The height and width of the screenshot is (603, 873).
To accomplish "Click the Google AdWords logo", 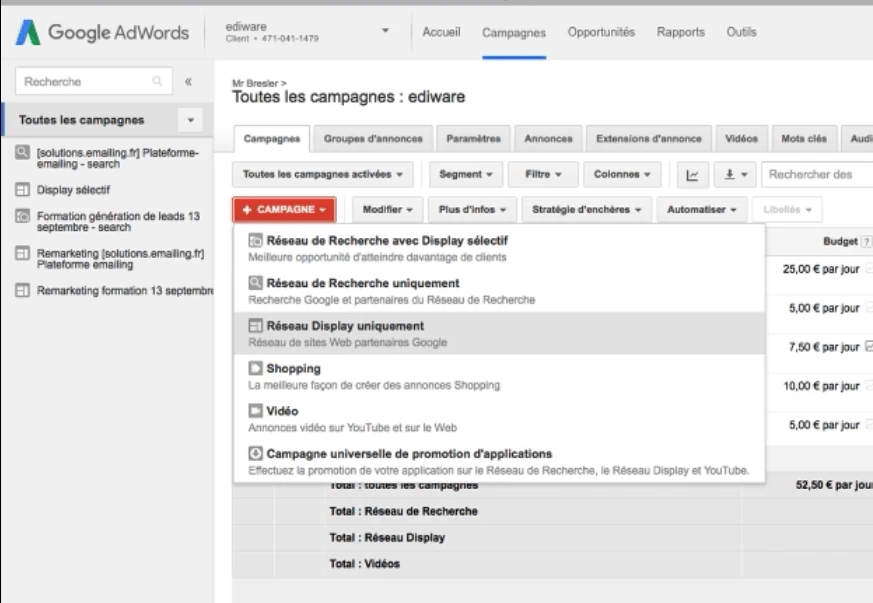I will (x=103, y=33).
